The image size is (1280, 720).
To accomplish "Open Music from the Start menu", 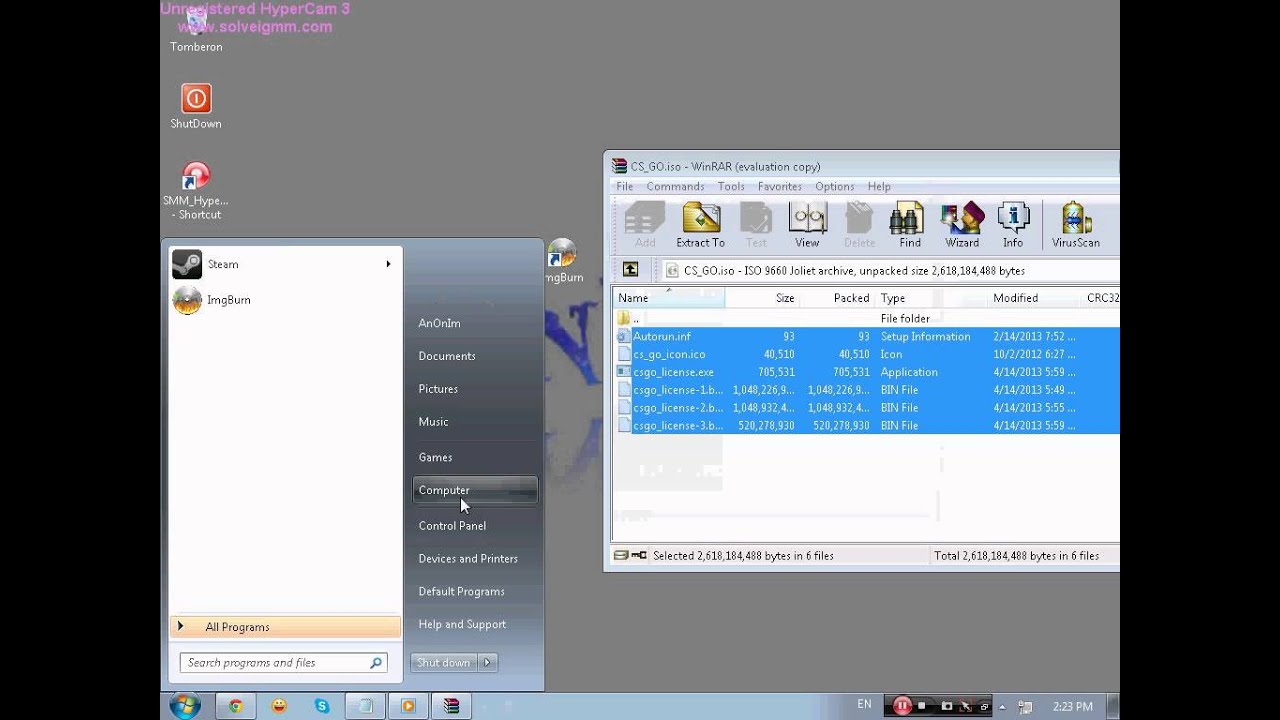I will coord(433,422).
